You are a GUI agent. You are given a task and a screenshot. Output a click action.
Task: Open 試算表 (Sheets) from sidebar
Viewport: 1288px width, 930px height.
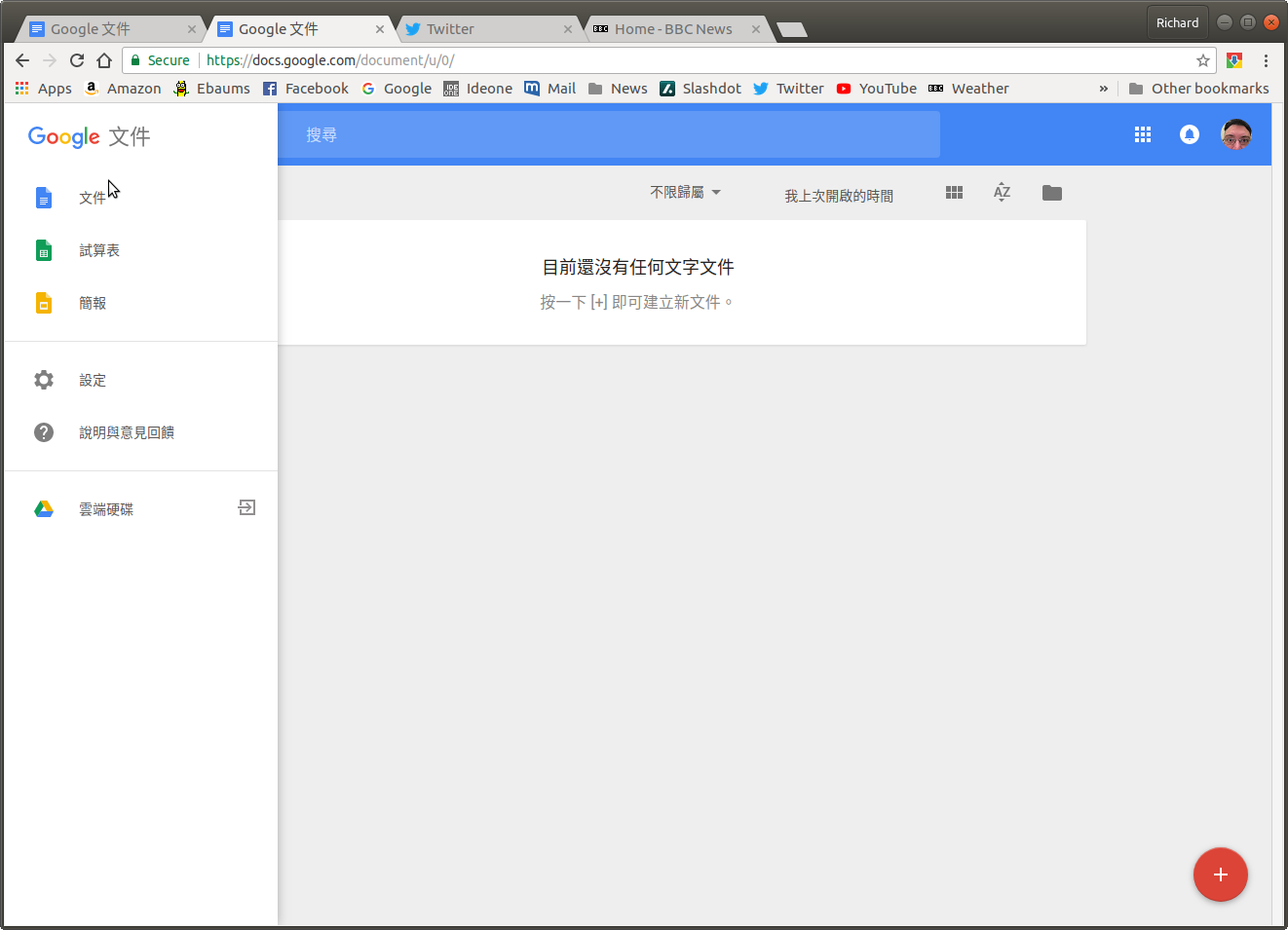[x=141, y=250]
